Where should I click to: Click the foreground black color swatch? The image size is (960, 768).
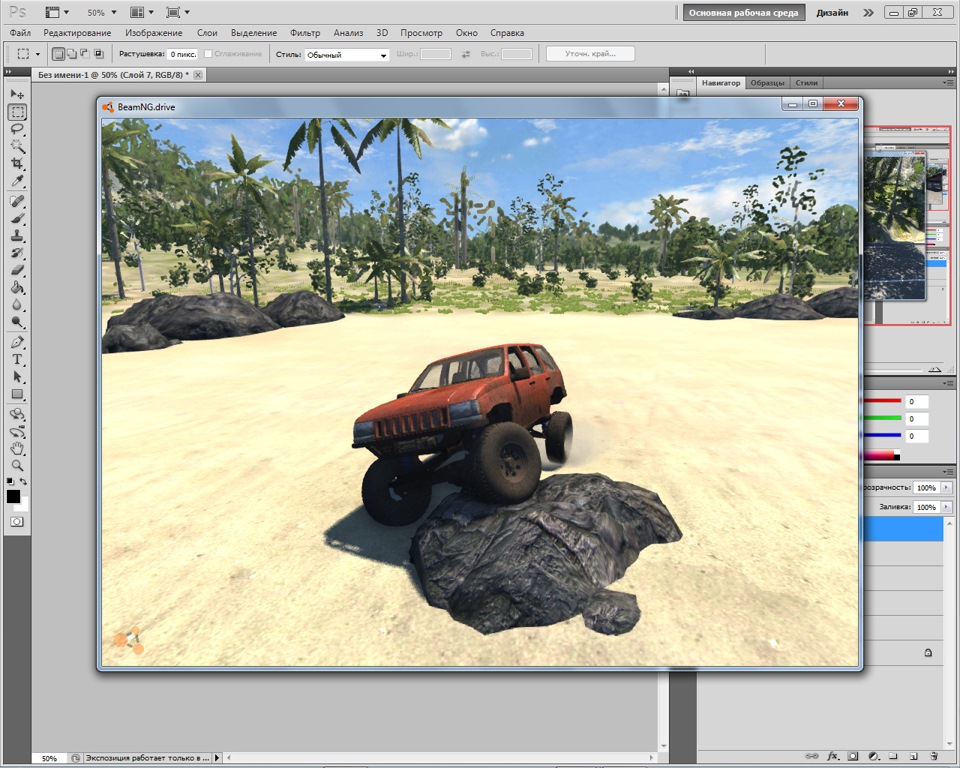(x=13, y=496)
